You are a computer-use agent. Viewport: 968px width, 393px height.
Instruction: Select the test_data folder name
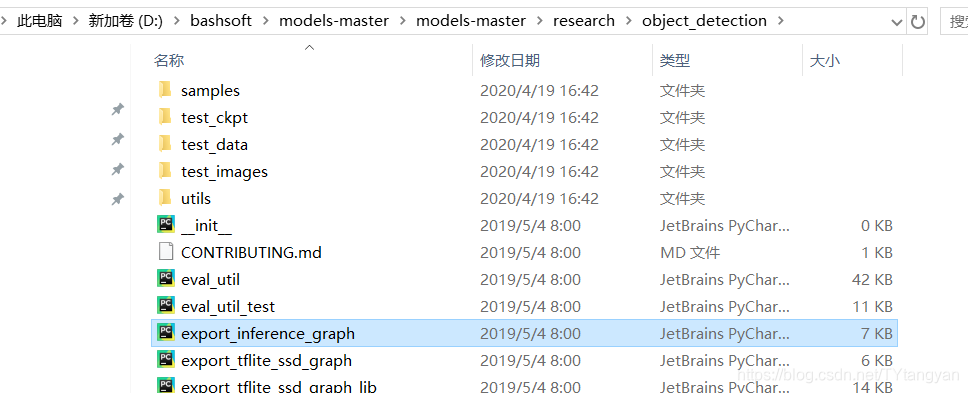[x=214, y=145]
